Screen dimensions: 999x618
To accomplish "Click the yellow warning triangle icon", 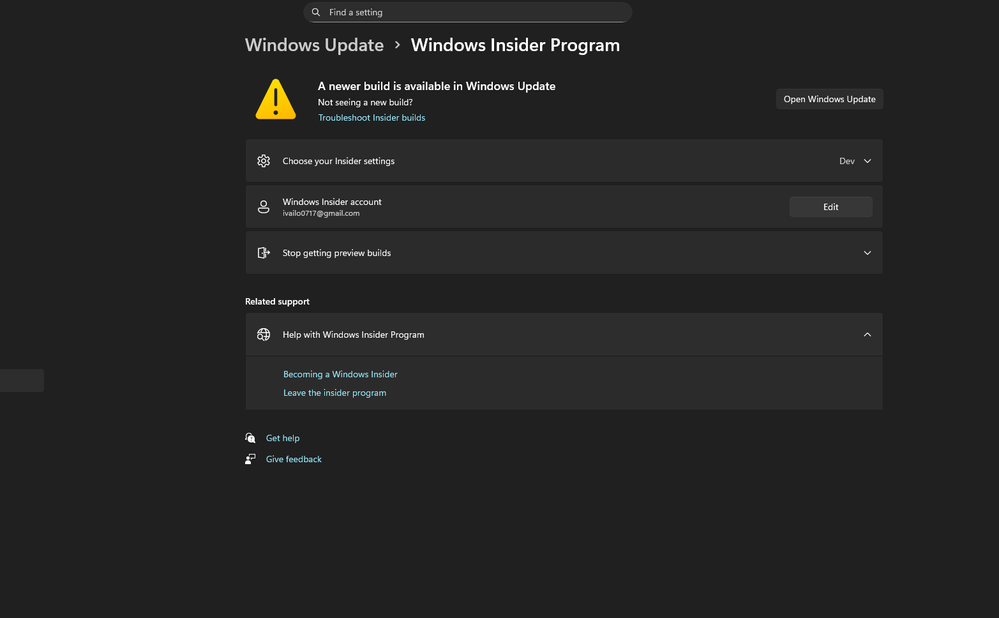I will click(275, 99).
